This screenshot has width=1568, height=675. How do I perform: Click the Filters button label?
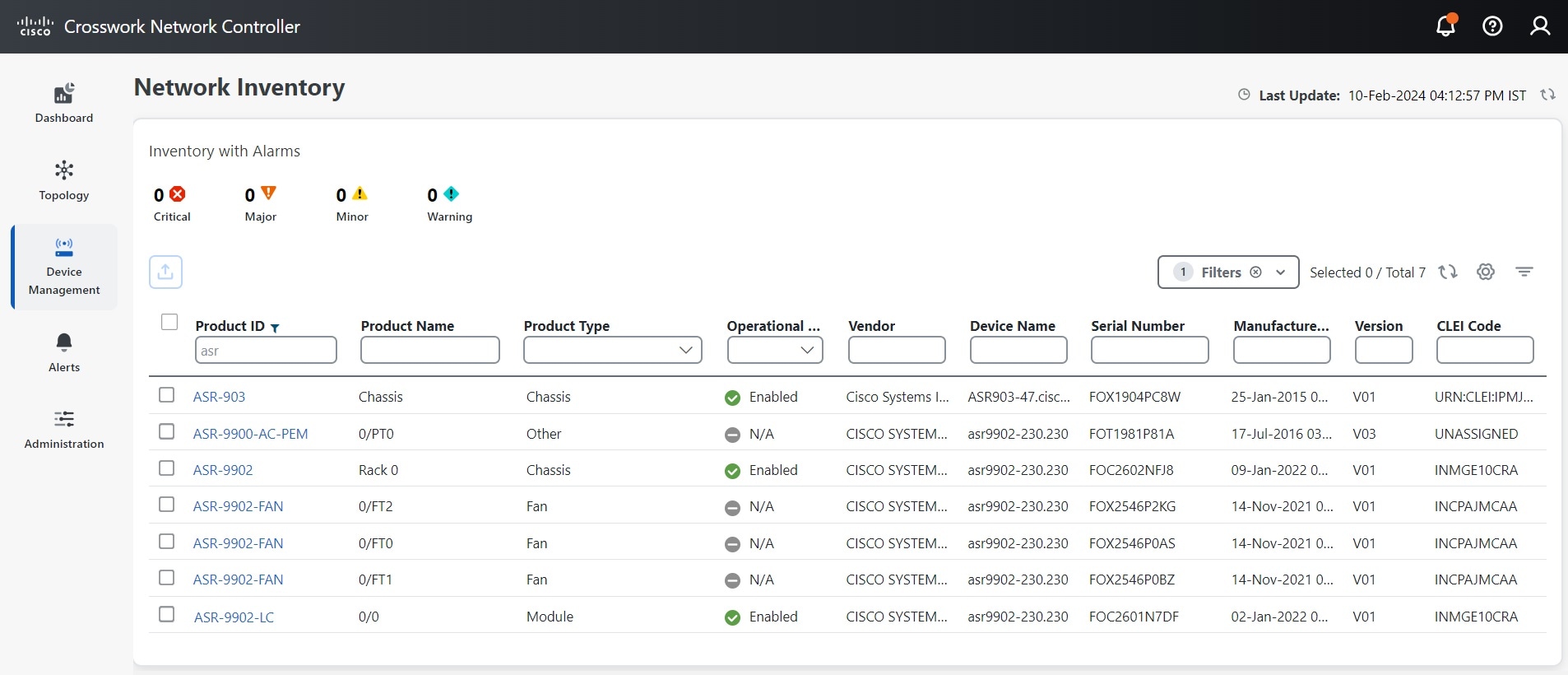1221,272
